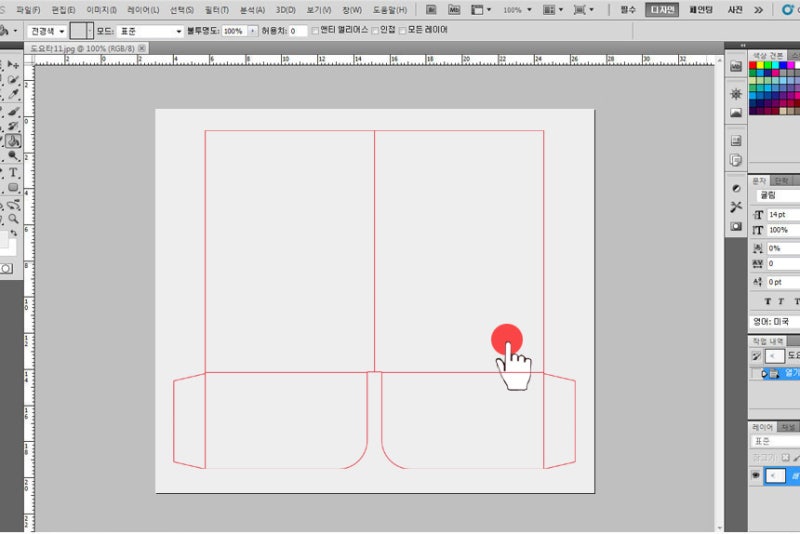Click the font size icon
Image resolution: width=800 pixels, height=534 pixels.
point(758,215)
